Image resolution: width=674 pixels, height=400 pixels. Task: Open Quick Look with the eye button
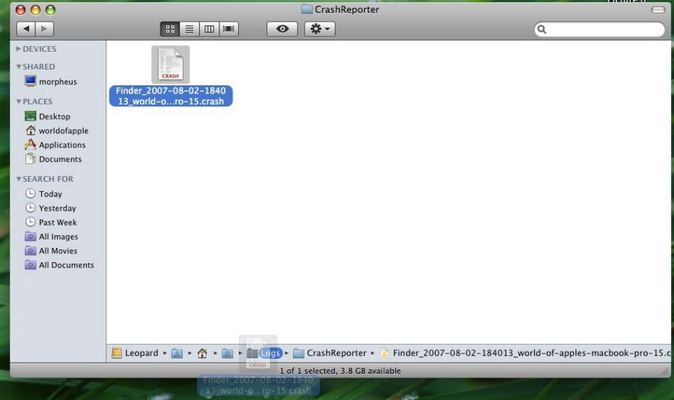click(282, 29)
